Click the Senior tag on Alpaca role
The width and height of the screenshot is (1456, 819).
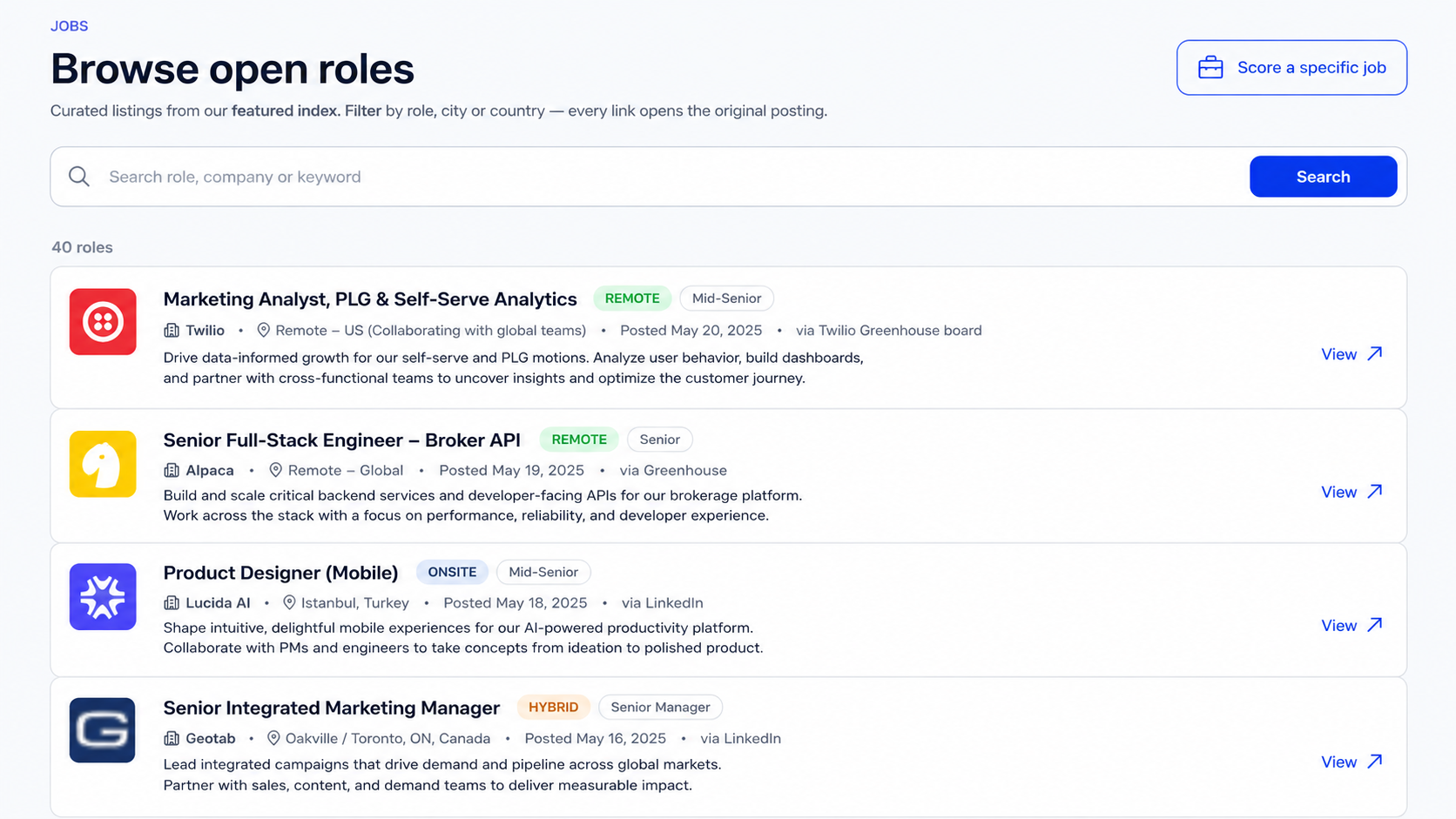pos(659,440)
